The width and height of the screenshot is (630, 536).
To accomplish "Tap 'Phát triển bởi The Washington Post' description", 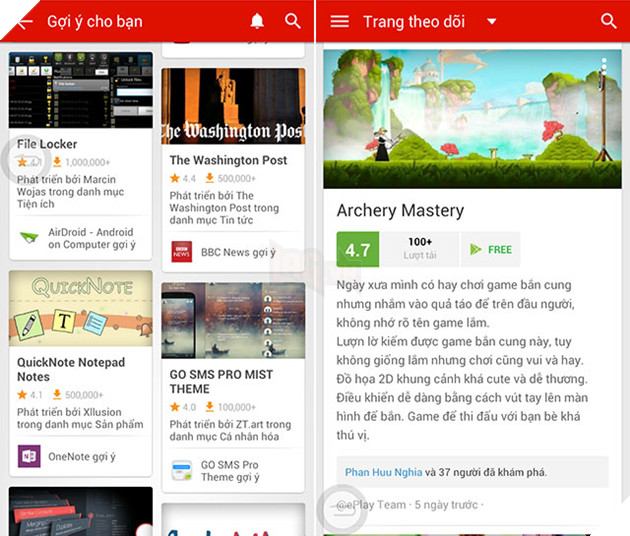I will [224, 208].
